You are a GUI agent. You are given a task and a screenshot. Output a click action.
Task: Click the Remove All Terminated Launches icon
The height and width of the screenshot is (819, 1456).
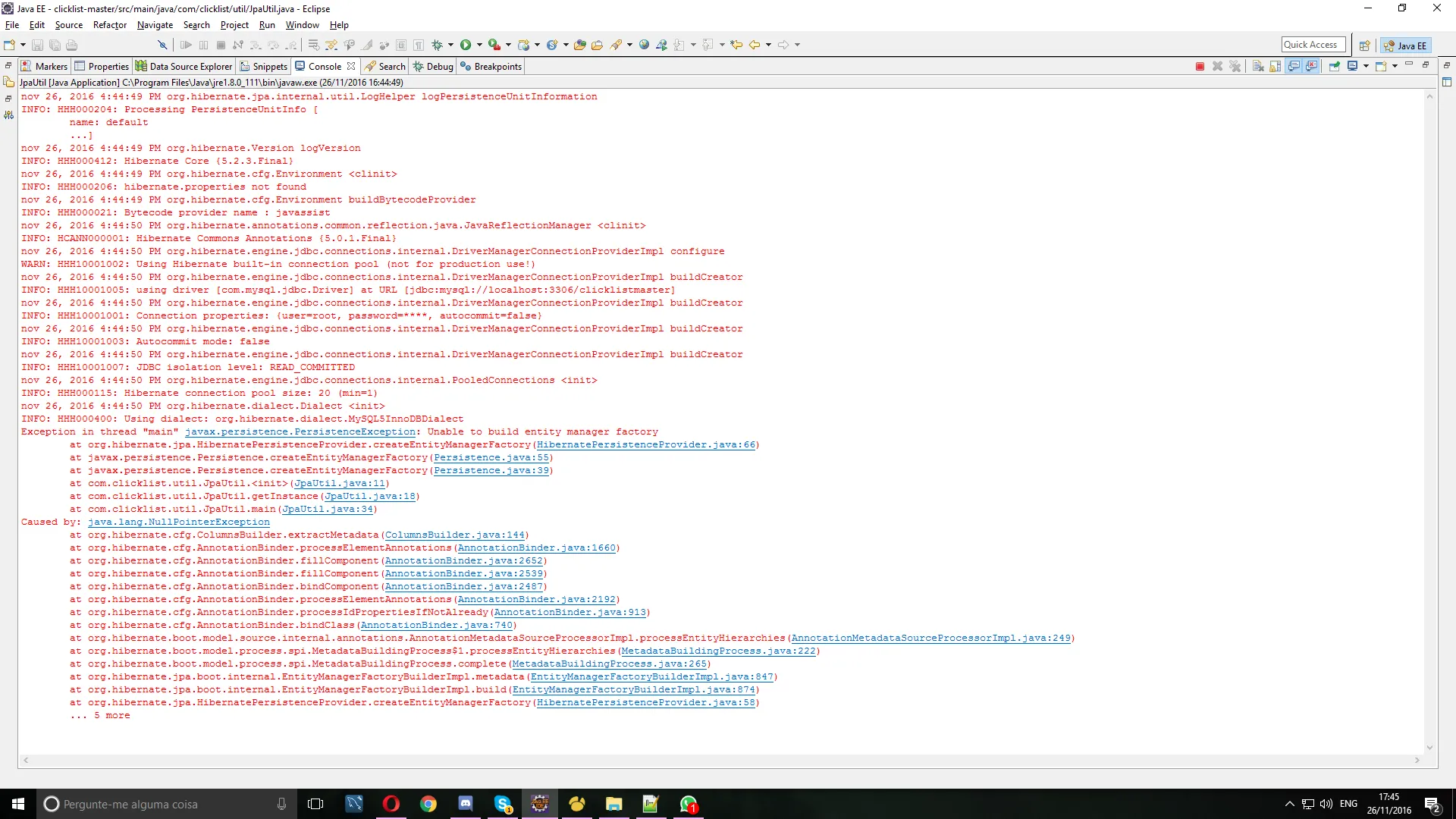pyautogui.click(x=1235, y=67)
